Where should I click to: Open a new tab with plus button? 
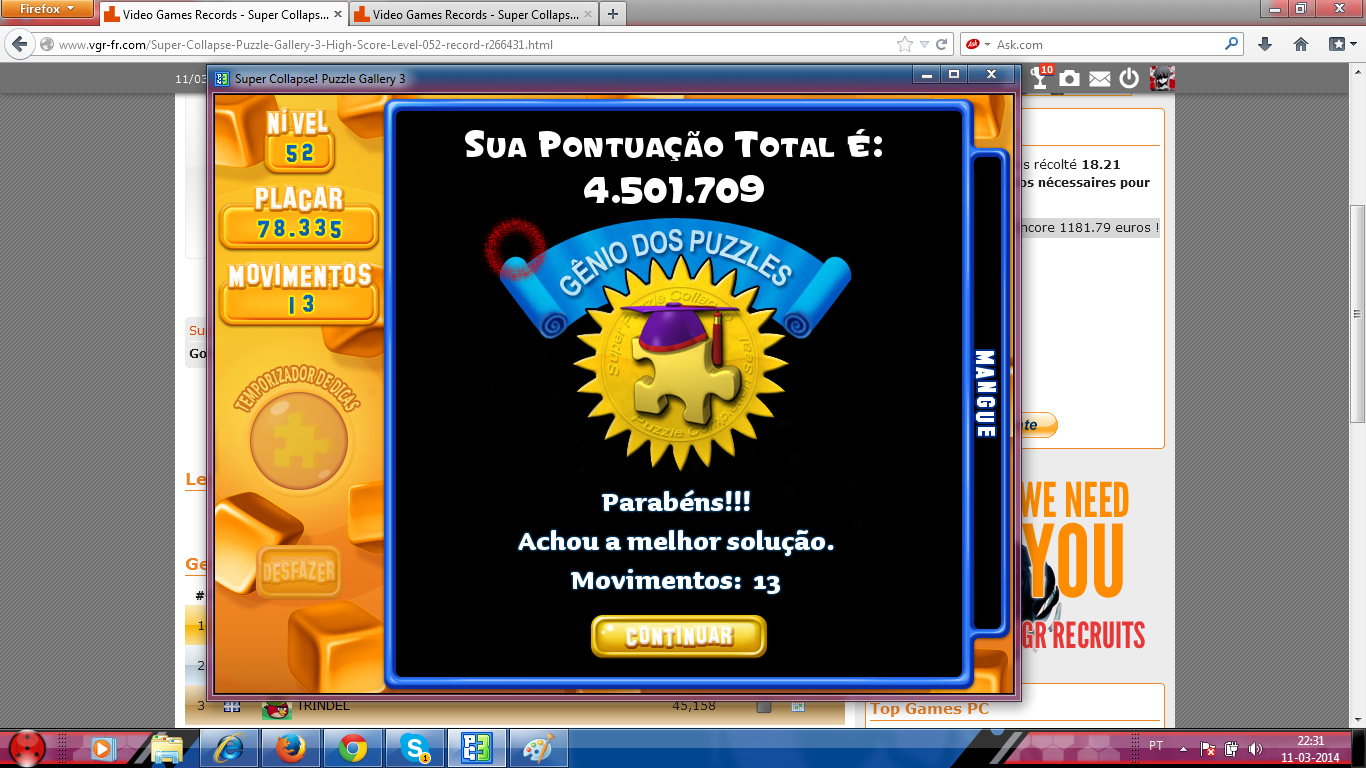point(612,14)
